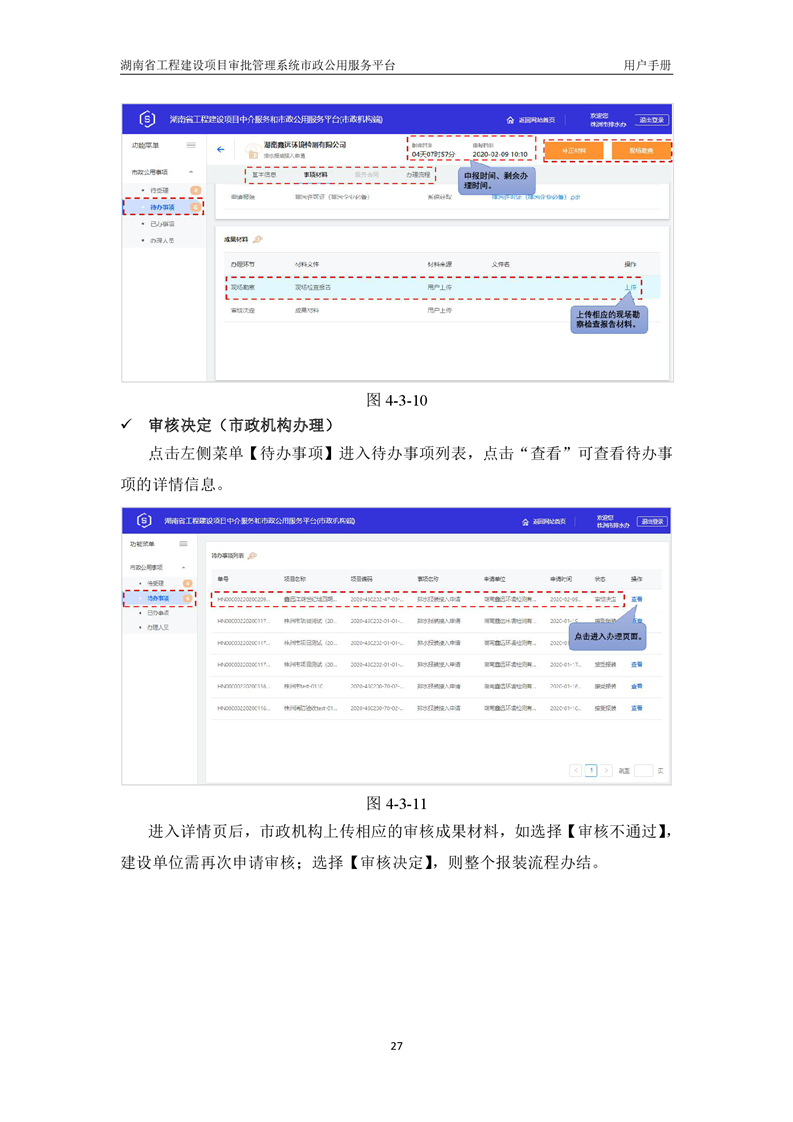Screen dimensions: 793x1122
Task: Click the blue back arrow in Figure 4-3-10
Action: point(220,150)
